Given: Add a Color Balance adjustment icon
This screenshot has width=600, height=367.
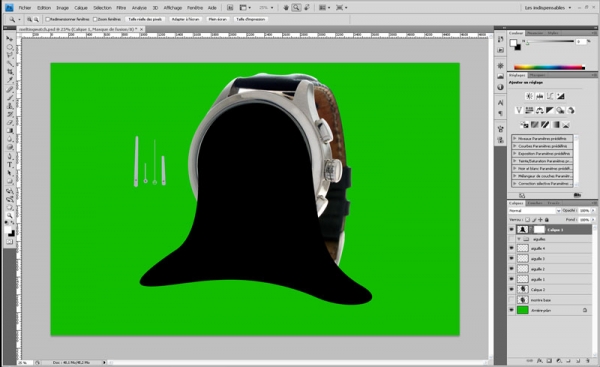Looking at the screenshot, I should [540, 110].
